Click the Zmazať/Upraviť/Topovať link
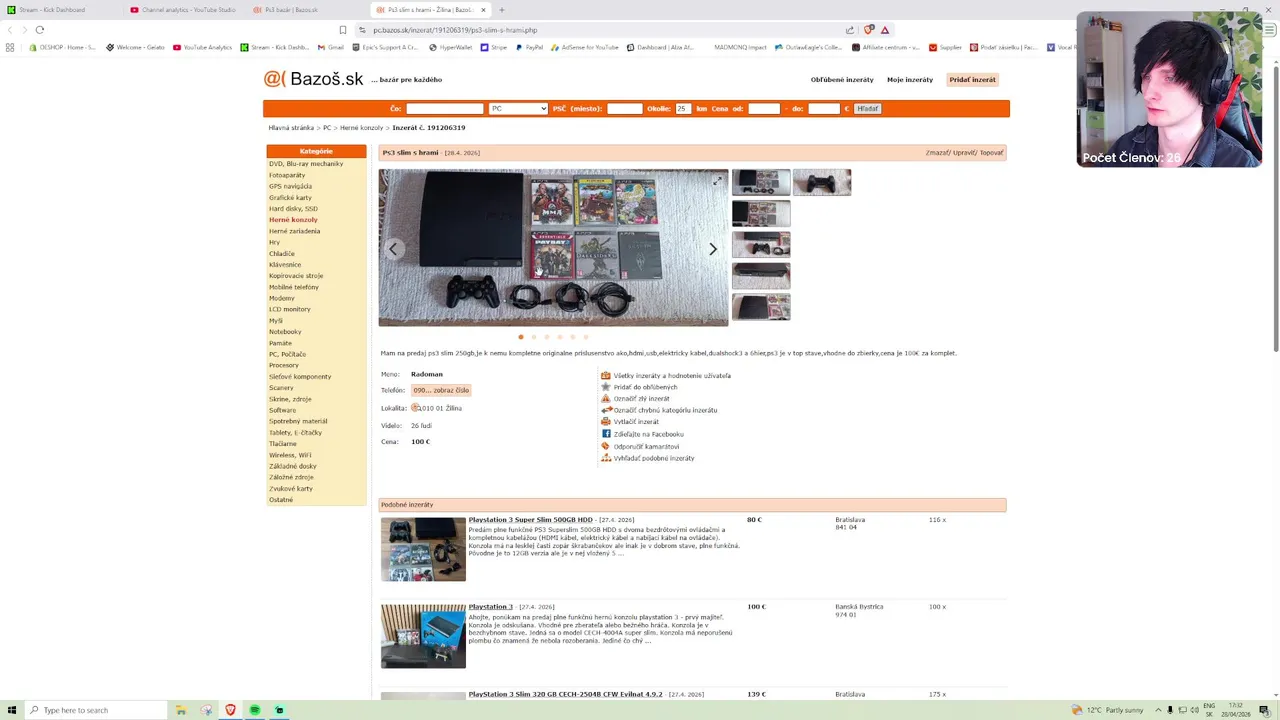This screenshot has width=1280, height=720. [x=964, y=153]
